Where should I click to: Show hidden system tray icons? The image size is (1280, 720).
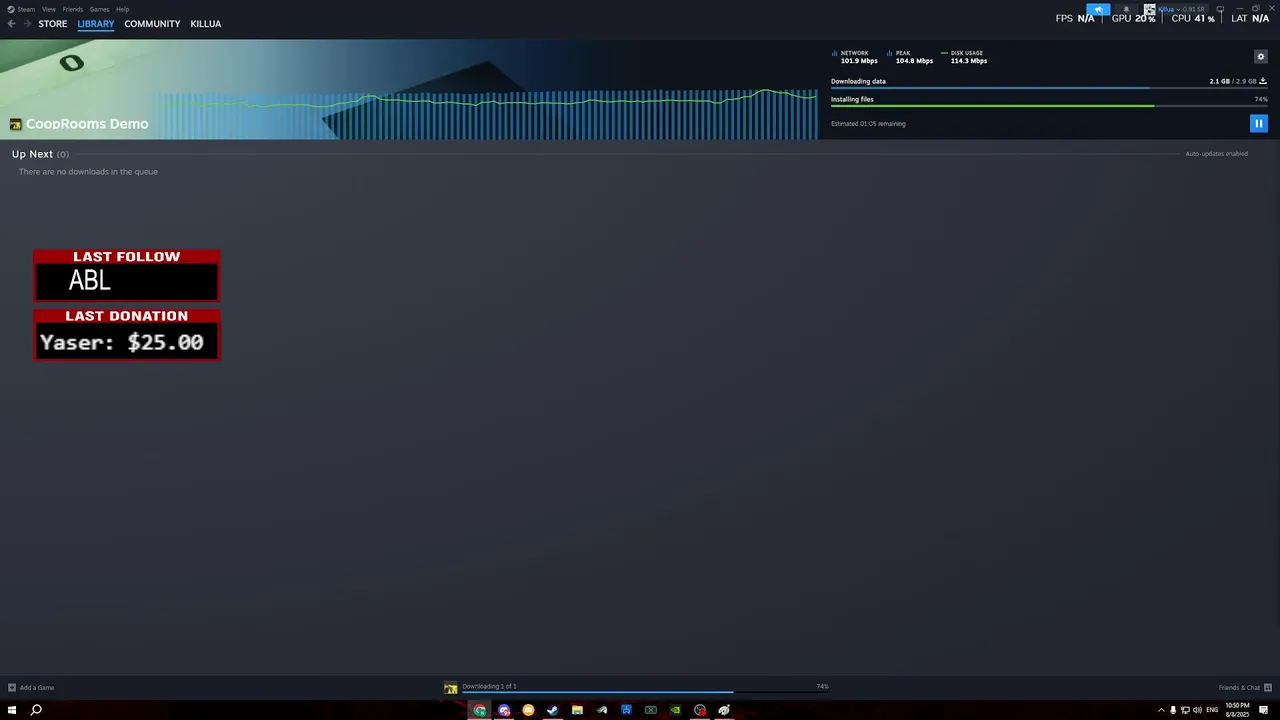pyautogui.click(x=1161, y=710)
